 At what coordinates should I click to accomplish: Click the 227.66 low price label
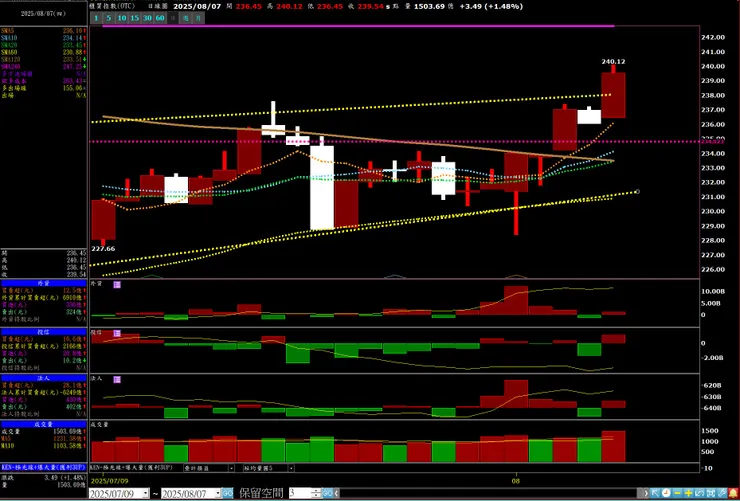tap(104, 249)
